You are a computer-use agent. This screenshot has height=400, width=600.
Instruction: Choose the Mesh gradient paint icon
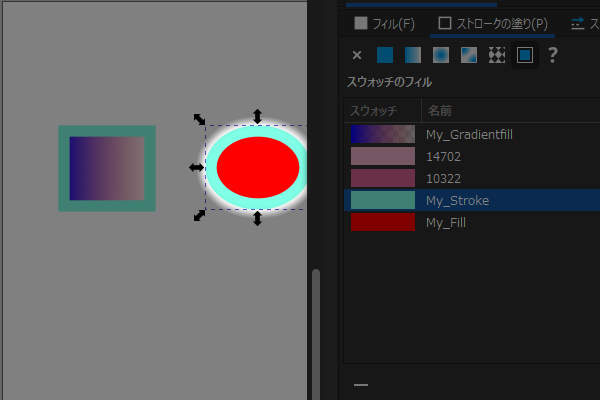(x=469, y=55)
